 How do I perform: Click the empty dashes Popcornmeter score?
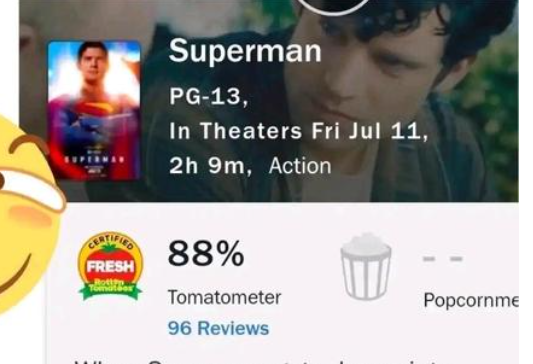442,259
